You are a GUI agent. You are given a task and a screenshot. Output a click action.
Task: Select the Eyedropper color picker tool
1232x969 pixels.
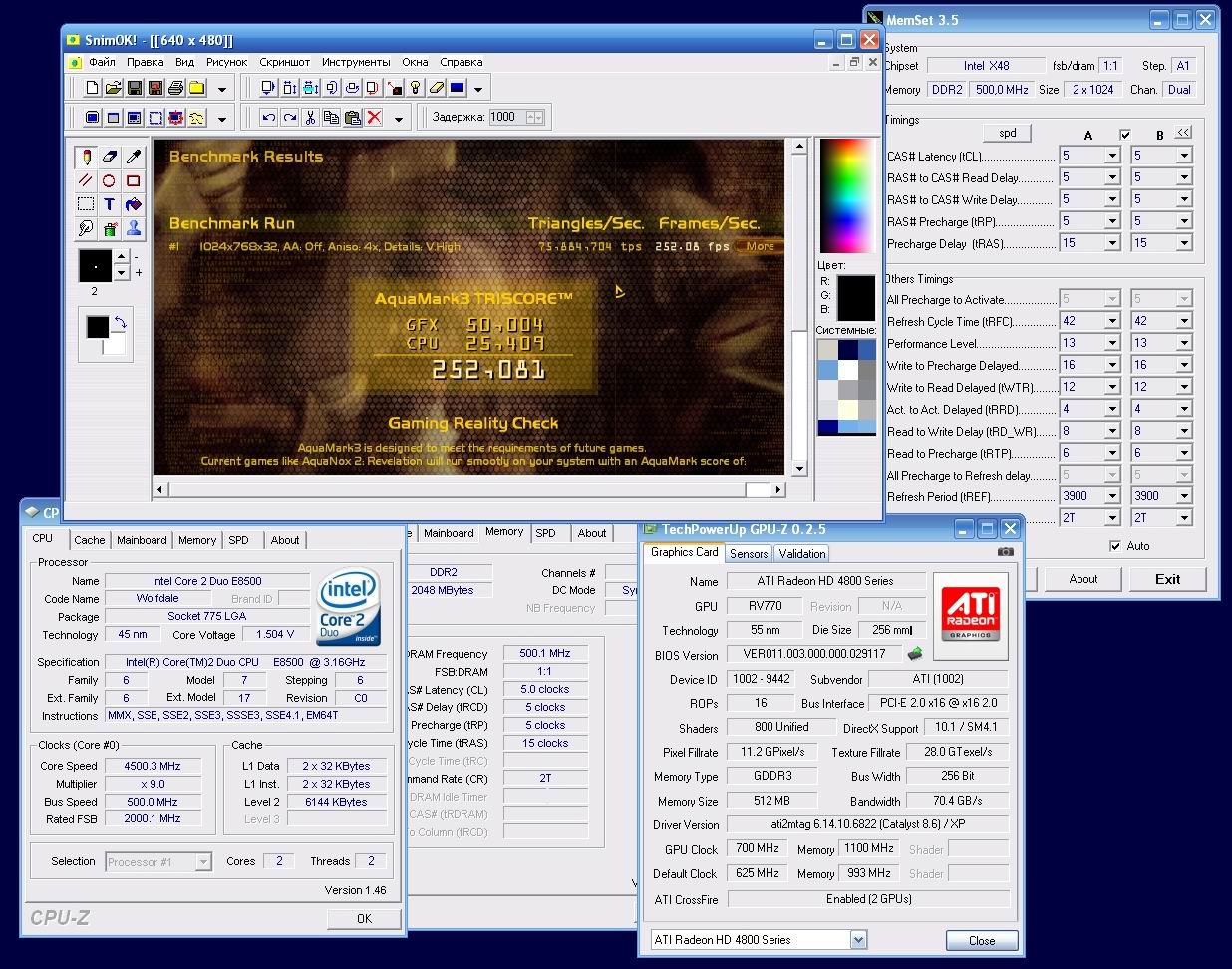(x=134, y=157)
